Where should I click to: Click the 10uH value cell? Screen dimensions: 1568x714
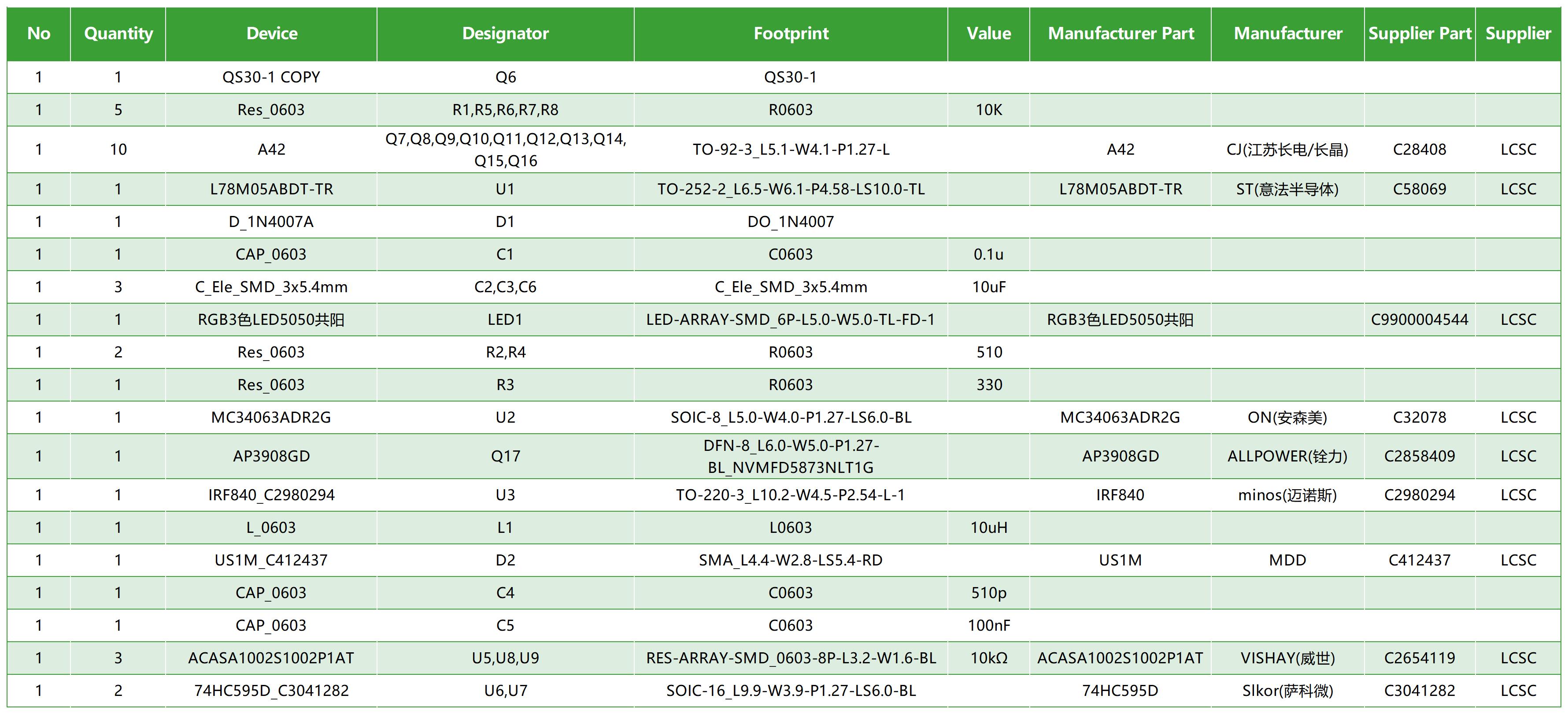point(988,528)
